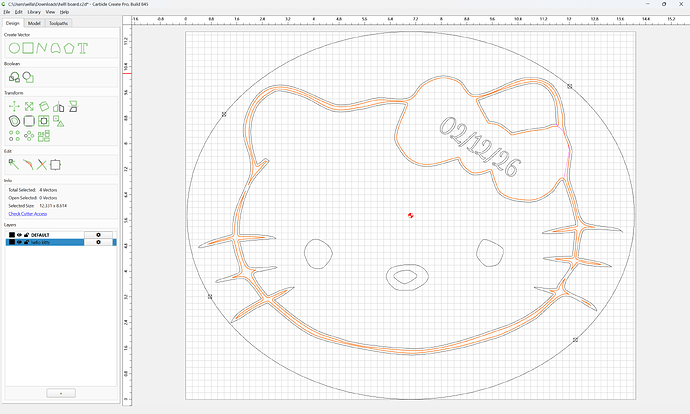
Task: Select the hello kitty layer row
Action: coord(61,242)
